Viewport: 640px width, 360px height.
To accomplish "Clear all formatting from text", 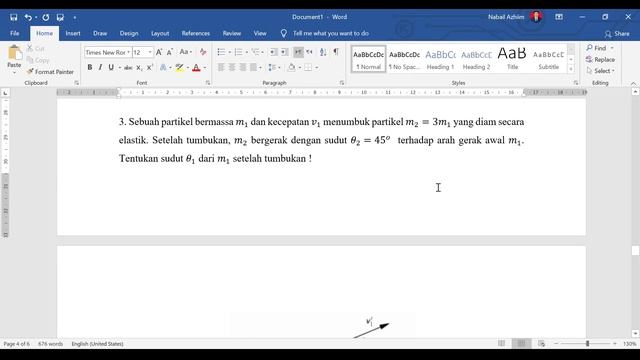I will click(203, 52).
